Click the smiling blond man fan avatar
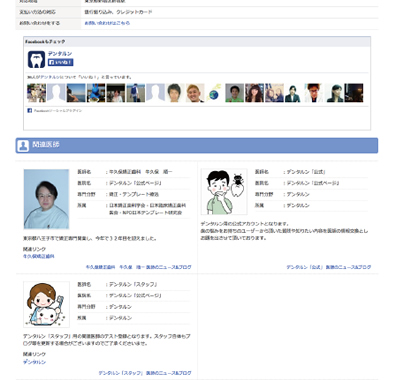Viewport: 396px width, 380px height. click(195, 93)
